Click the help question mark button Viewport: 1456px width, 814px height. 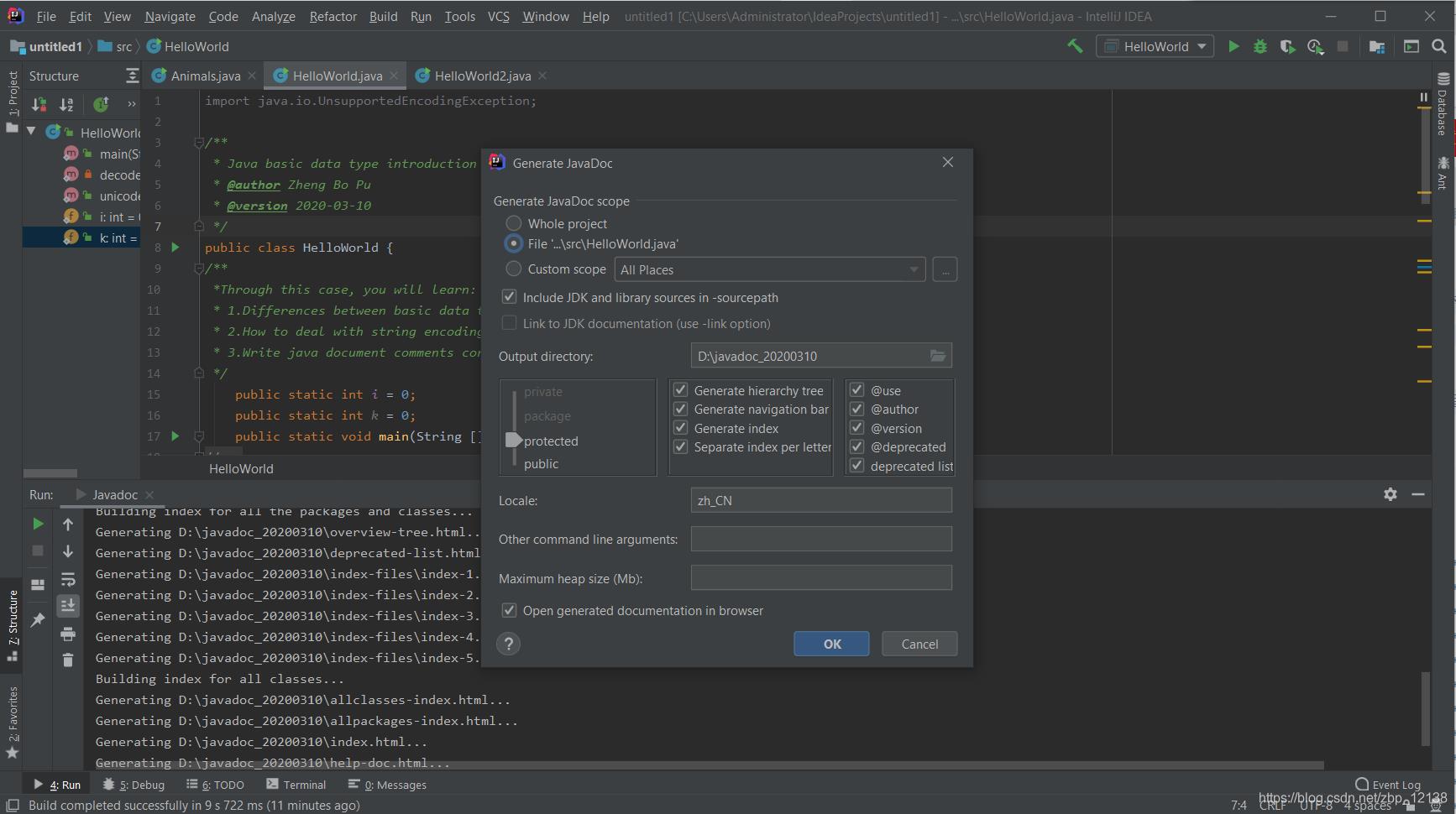(x=508, y=644)
